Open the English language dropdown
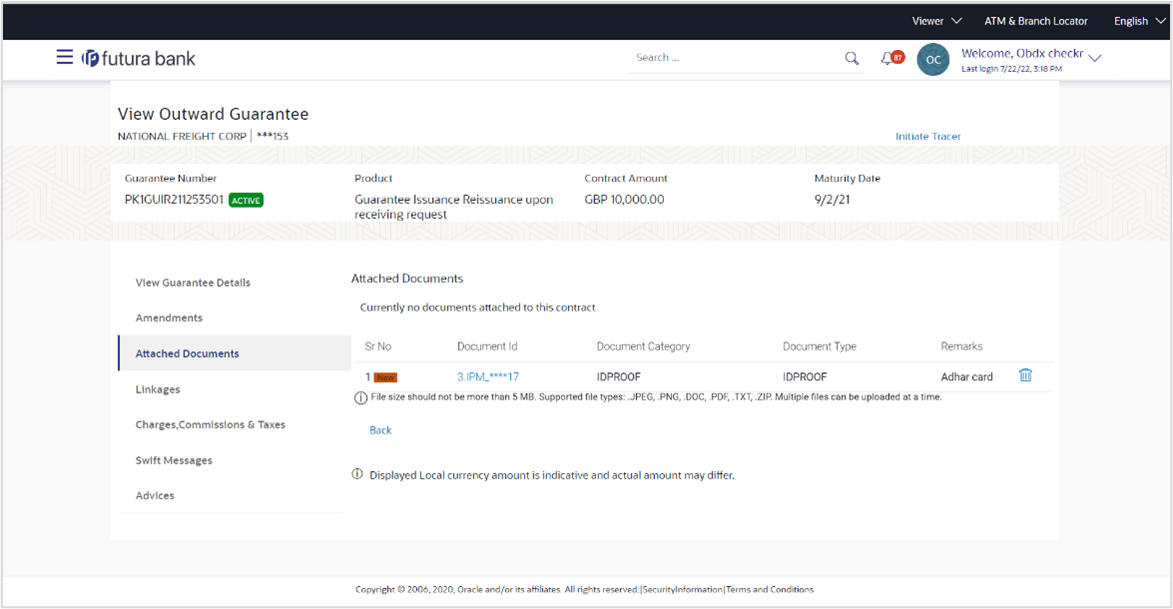The width and height of the screenshot is (1173, 609). 1137,20
